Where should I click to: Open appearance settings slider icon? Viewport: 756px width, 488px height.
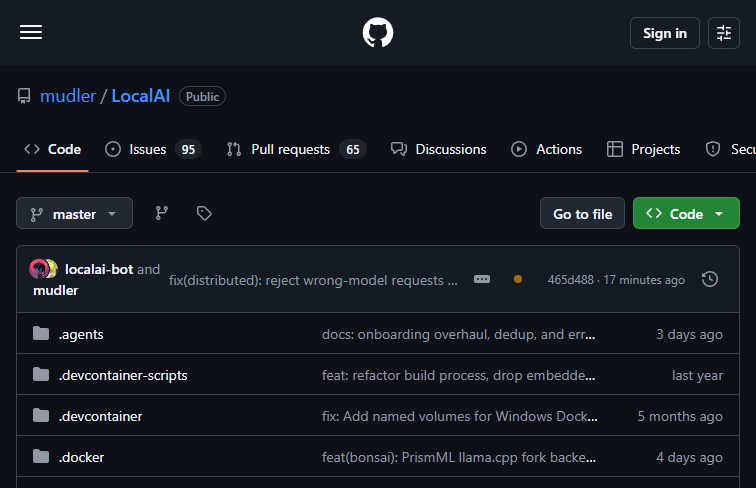point(724,33)
